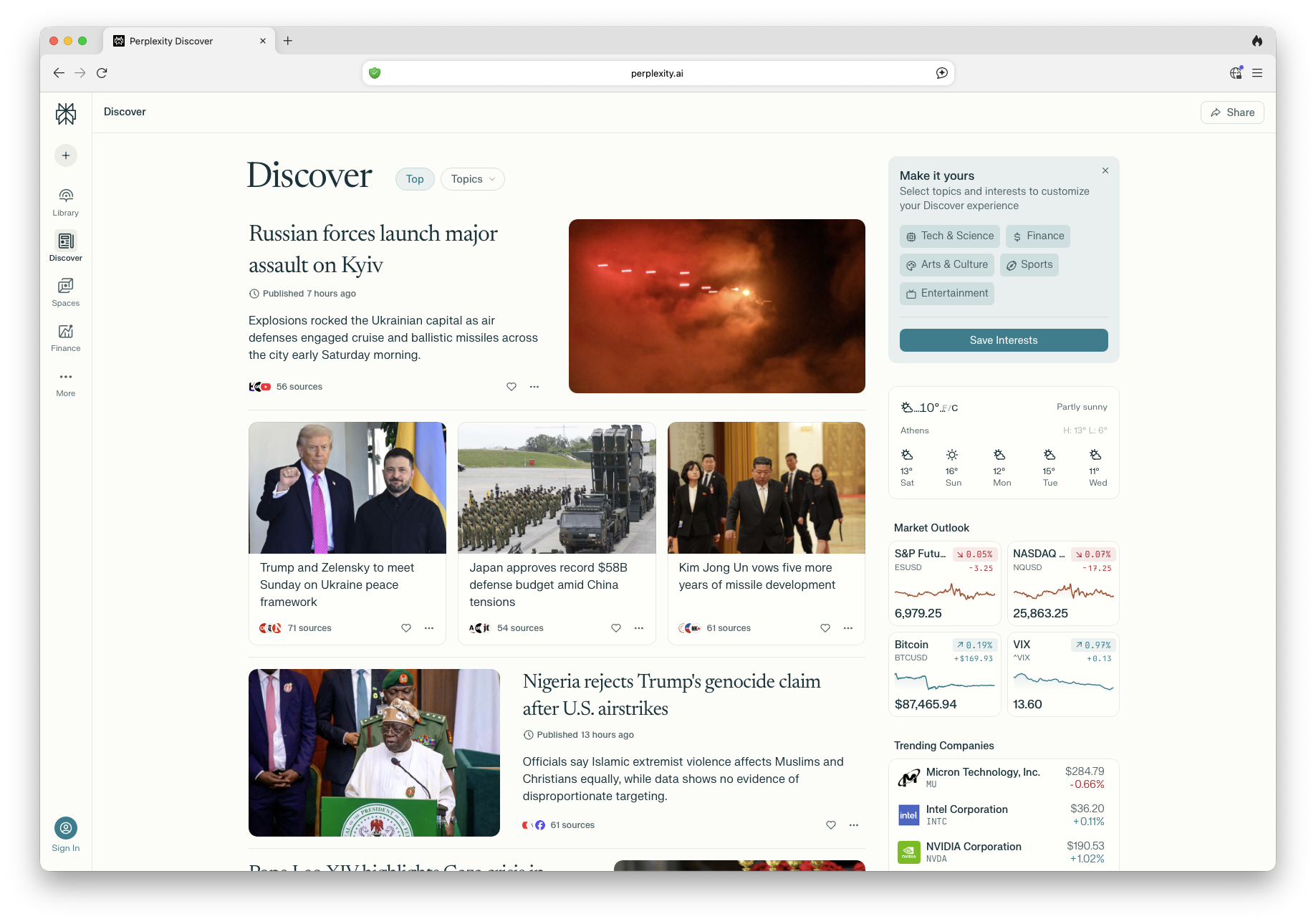The width and height of the screenshot is (1316, 924).
Task: Close the Make it yours panel
Action: (x=1105, y=170)
